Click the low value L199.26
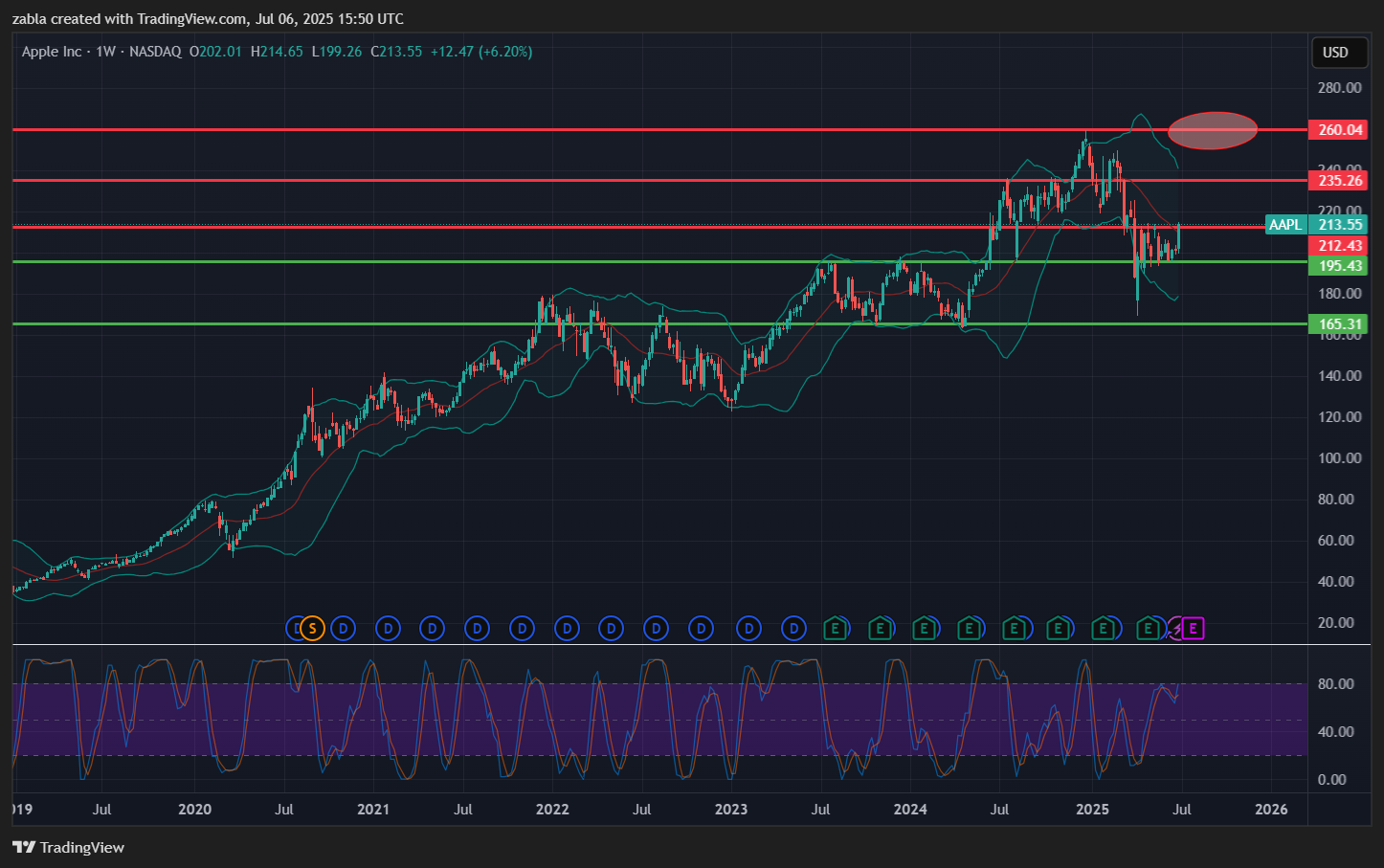 (x=337, y=52)
